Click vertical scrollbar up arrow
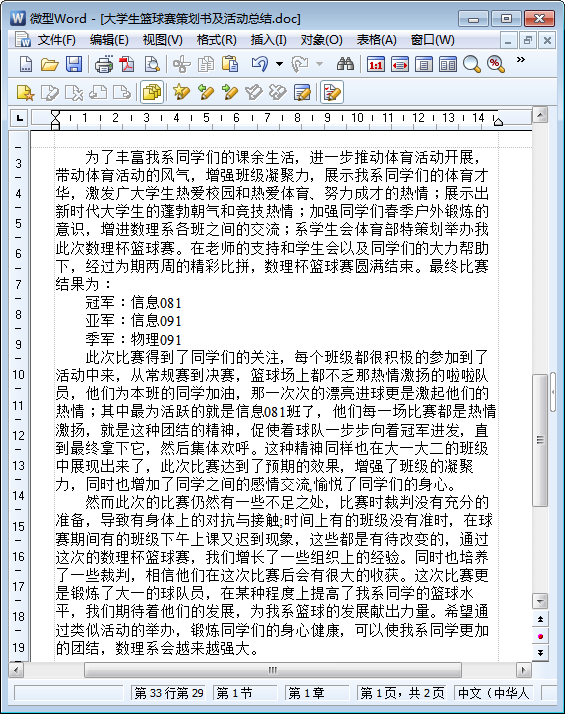Viewport: 565px width, 714px height. click(x=540, y=115)
